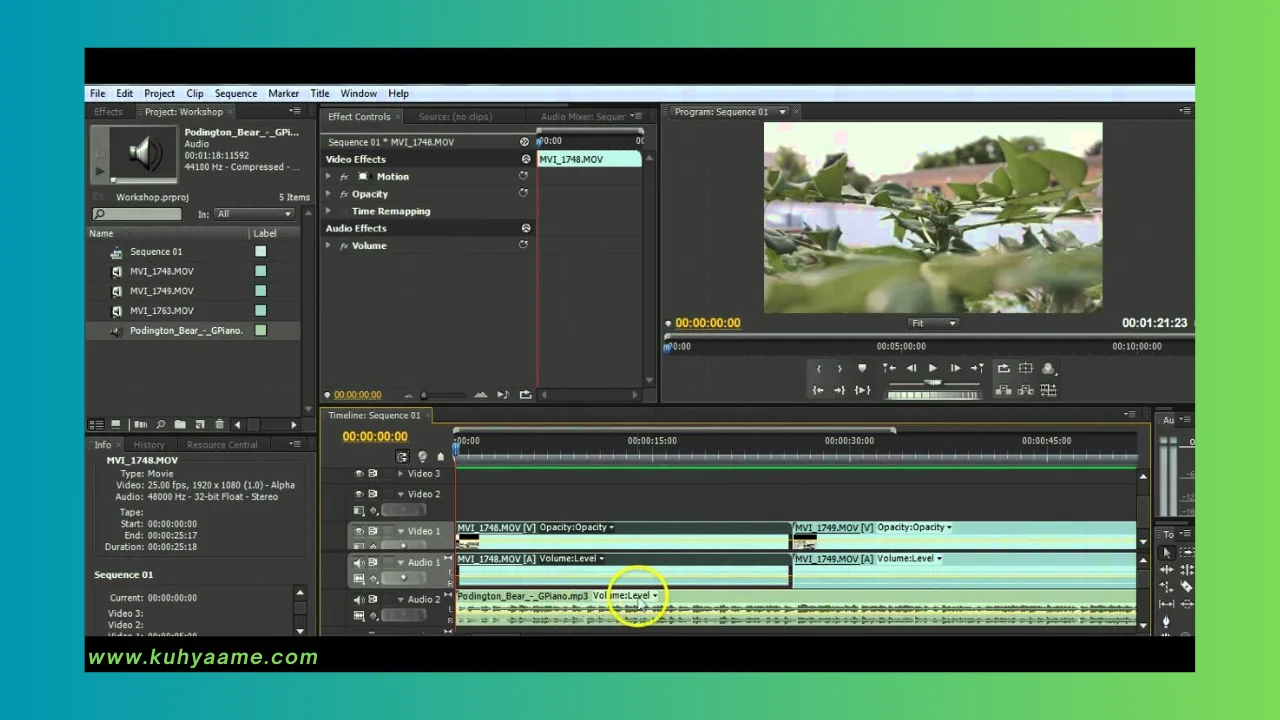Image resolution: width=1280 pixels, height=720 pixels.
Task: Collapse the Video 2 track
Action: 401,494
